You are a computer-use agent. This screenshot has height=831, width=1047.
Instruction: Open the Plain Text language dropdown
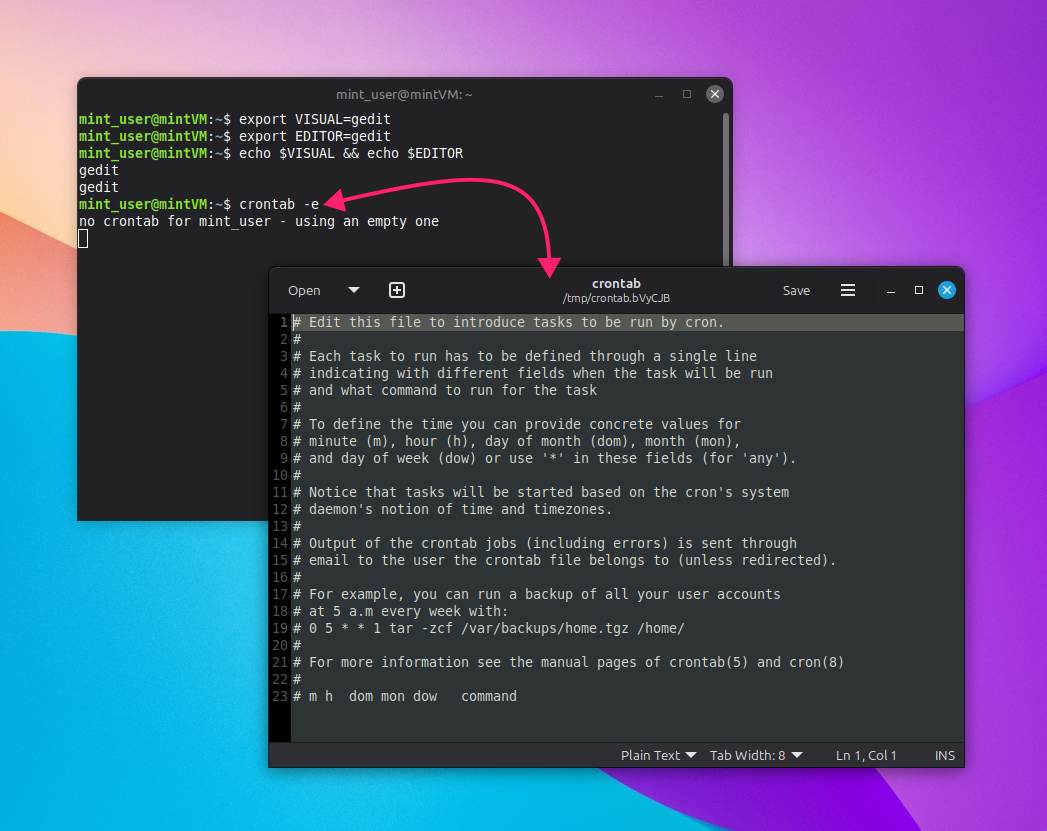[x=658, y=755]
